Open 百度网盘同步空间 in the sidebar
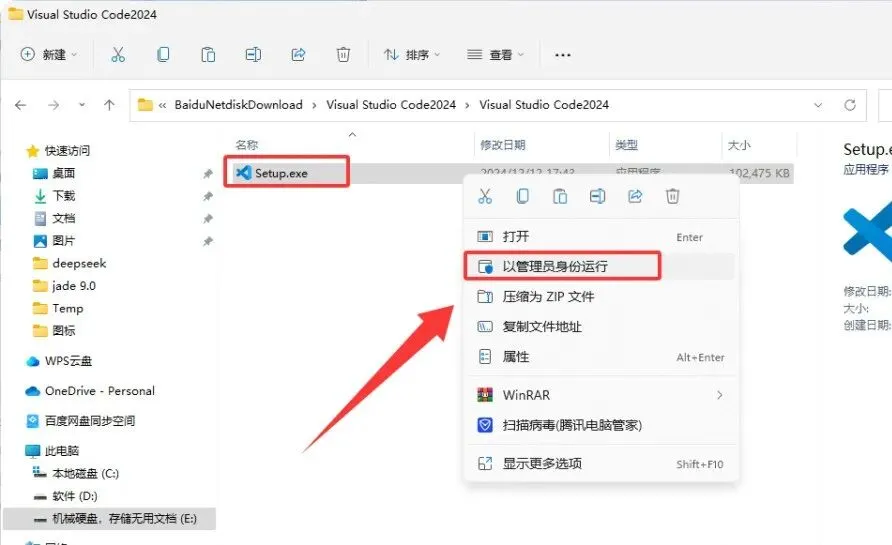892x545 pixels. [x=81, y=421]
